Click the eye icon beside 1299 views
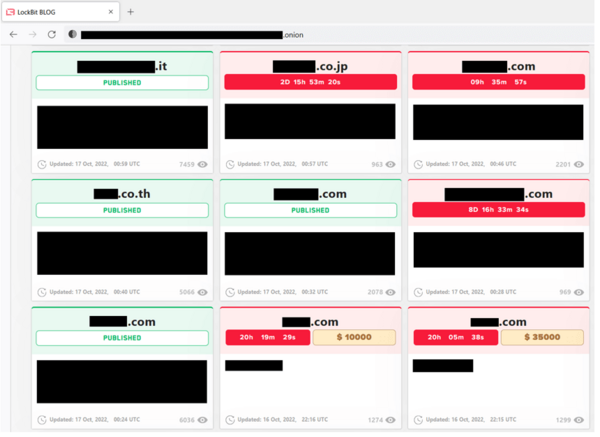The width and height of the screenshot is (600, 437). [579, 420]
